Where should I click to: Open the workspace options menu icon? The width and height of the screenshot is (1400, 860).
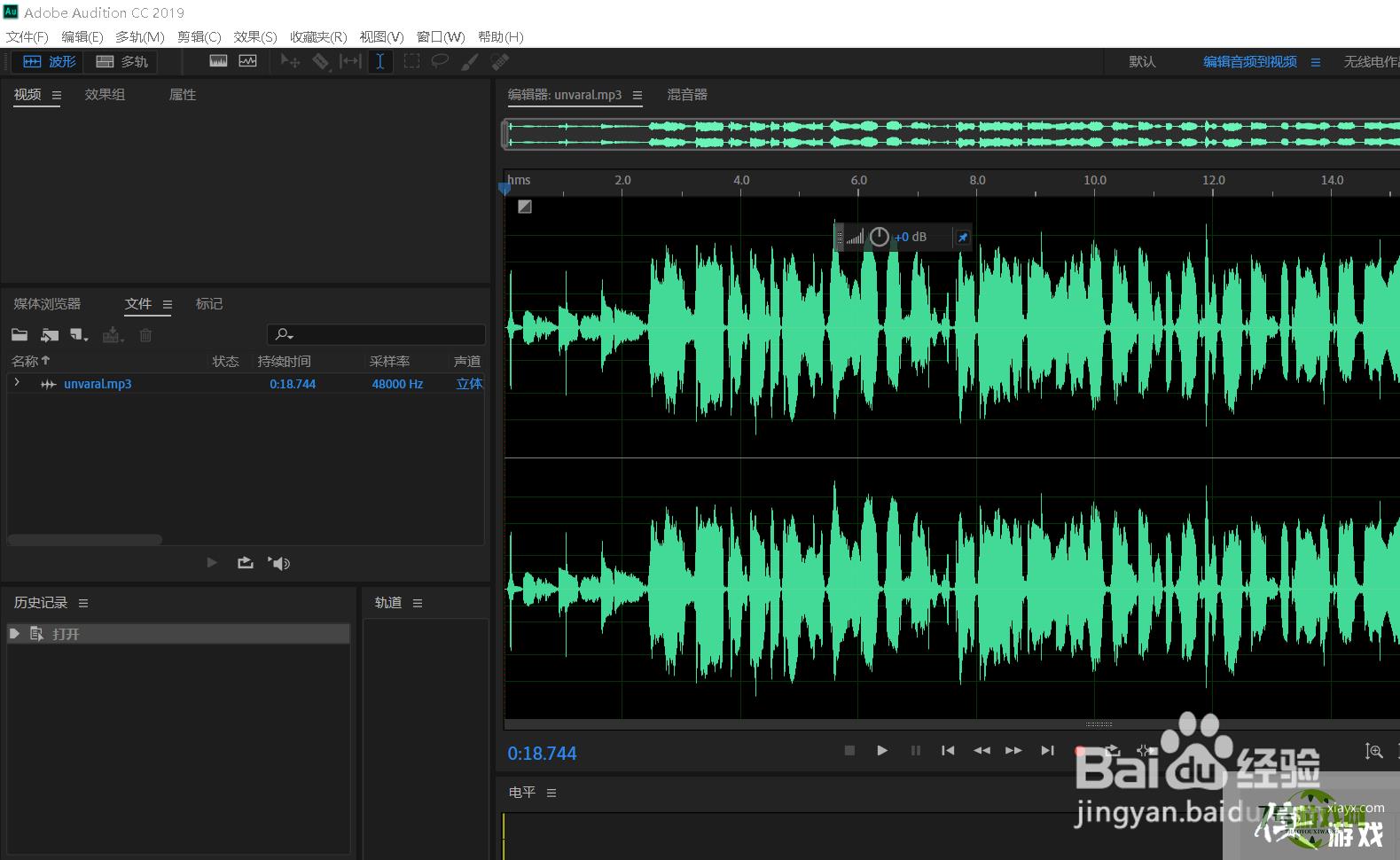point(1316,62)
